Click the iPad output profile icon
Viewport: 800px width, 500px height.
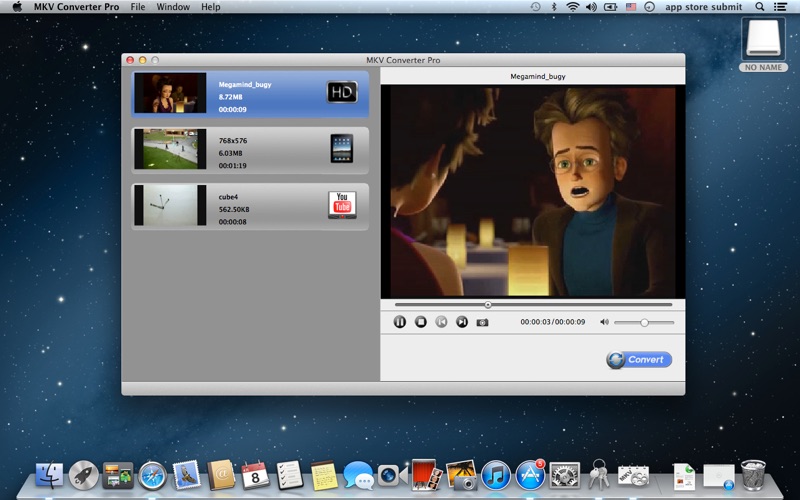(x=342, y=148)
